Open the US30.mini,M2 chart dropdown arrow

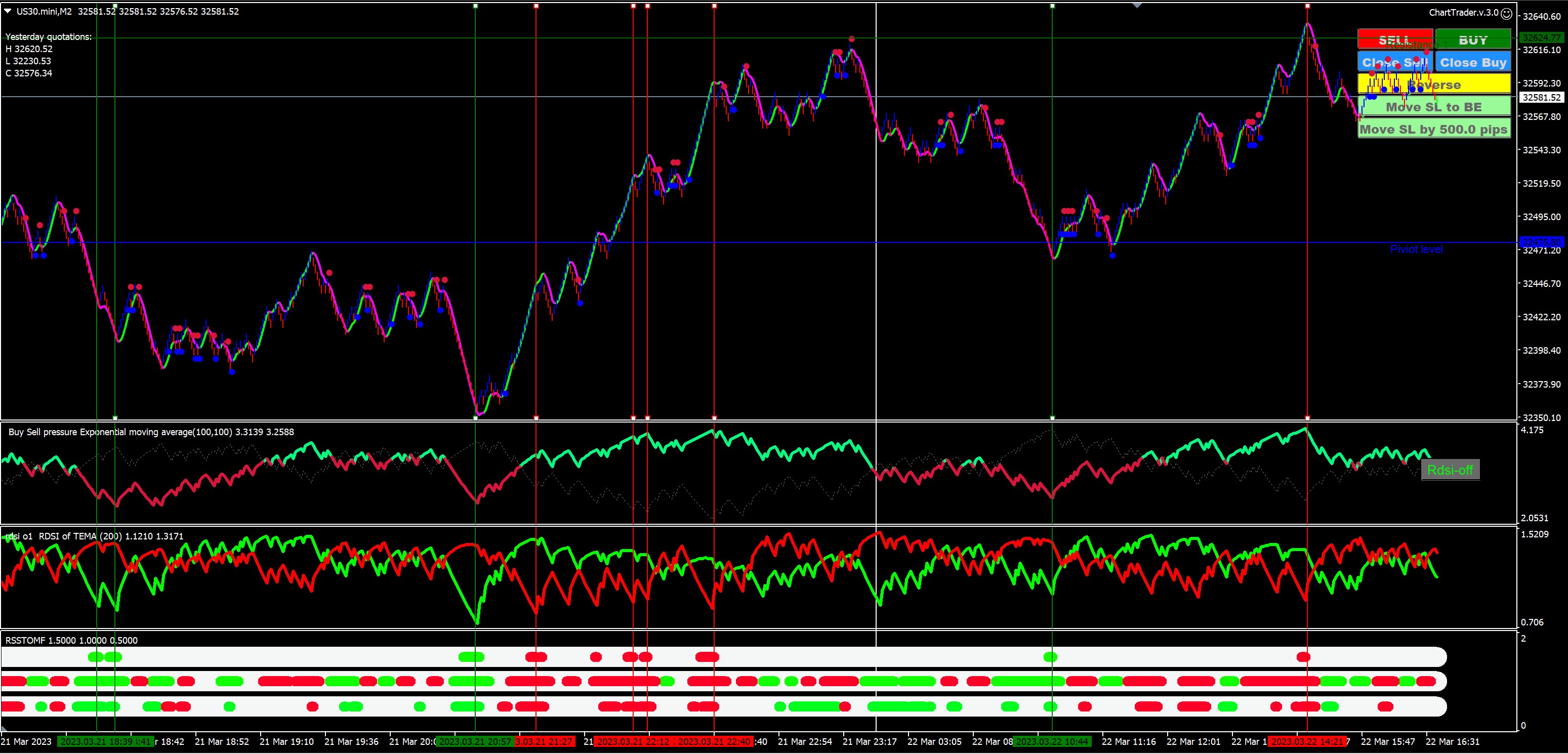click(8, 11)
